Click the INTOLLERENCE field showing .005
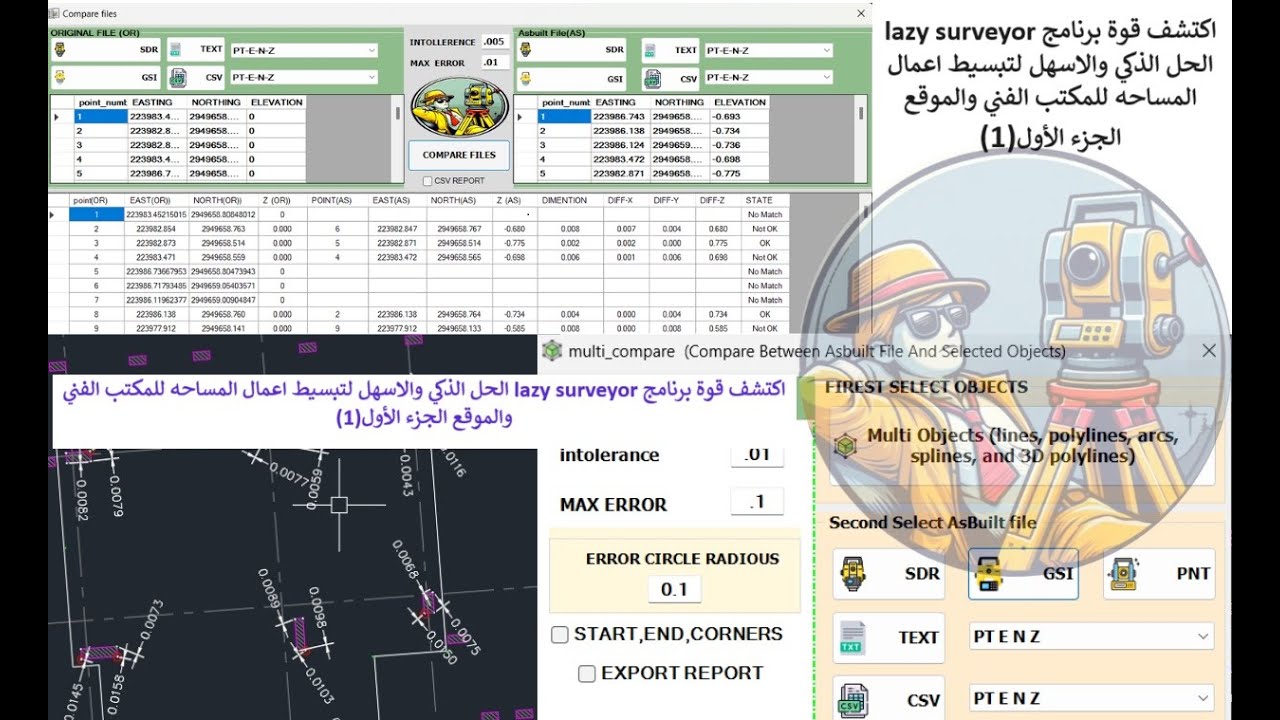 pos(494,42)
